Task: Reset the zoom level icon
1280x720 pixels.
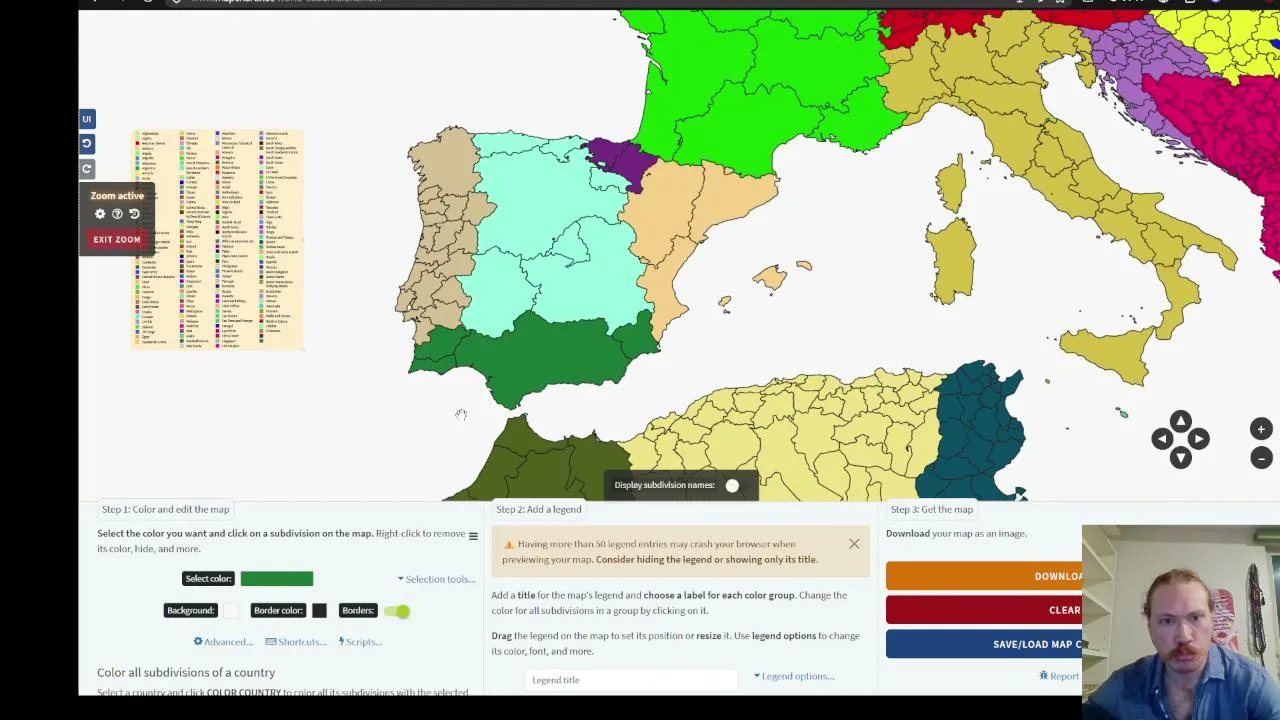Action: (134, 214)
